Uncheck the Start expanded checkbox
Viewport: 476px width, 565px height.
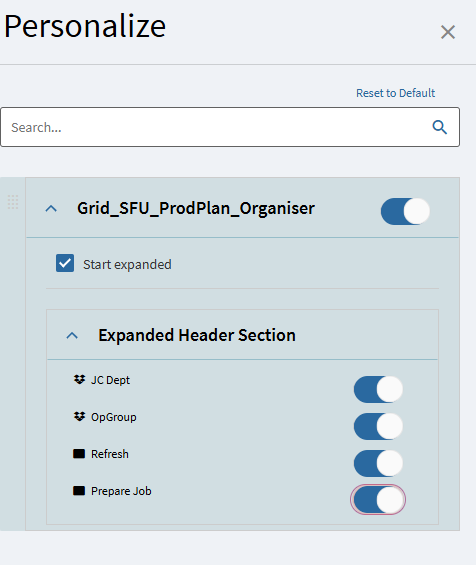[65, 263]
